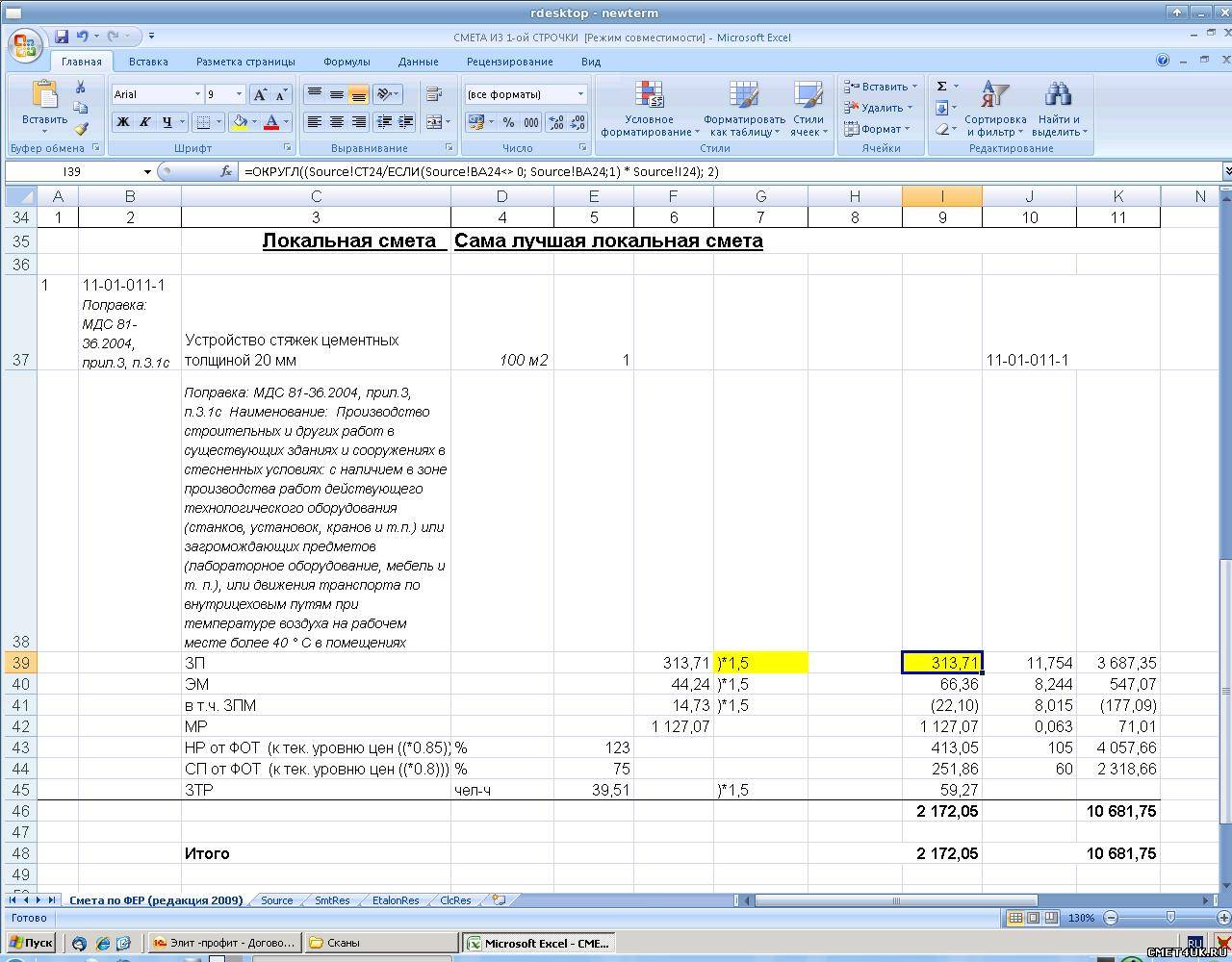
Task: Click the AutoSum sigma icon
Action: (942, 87)
